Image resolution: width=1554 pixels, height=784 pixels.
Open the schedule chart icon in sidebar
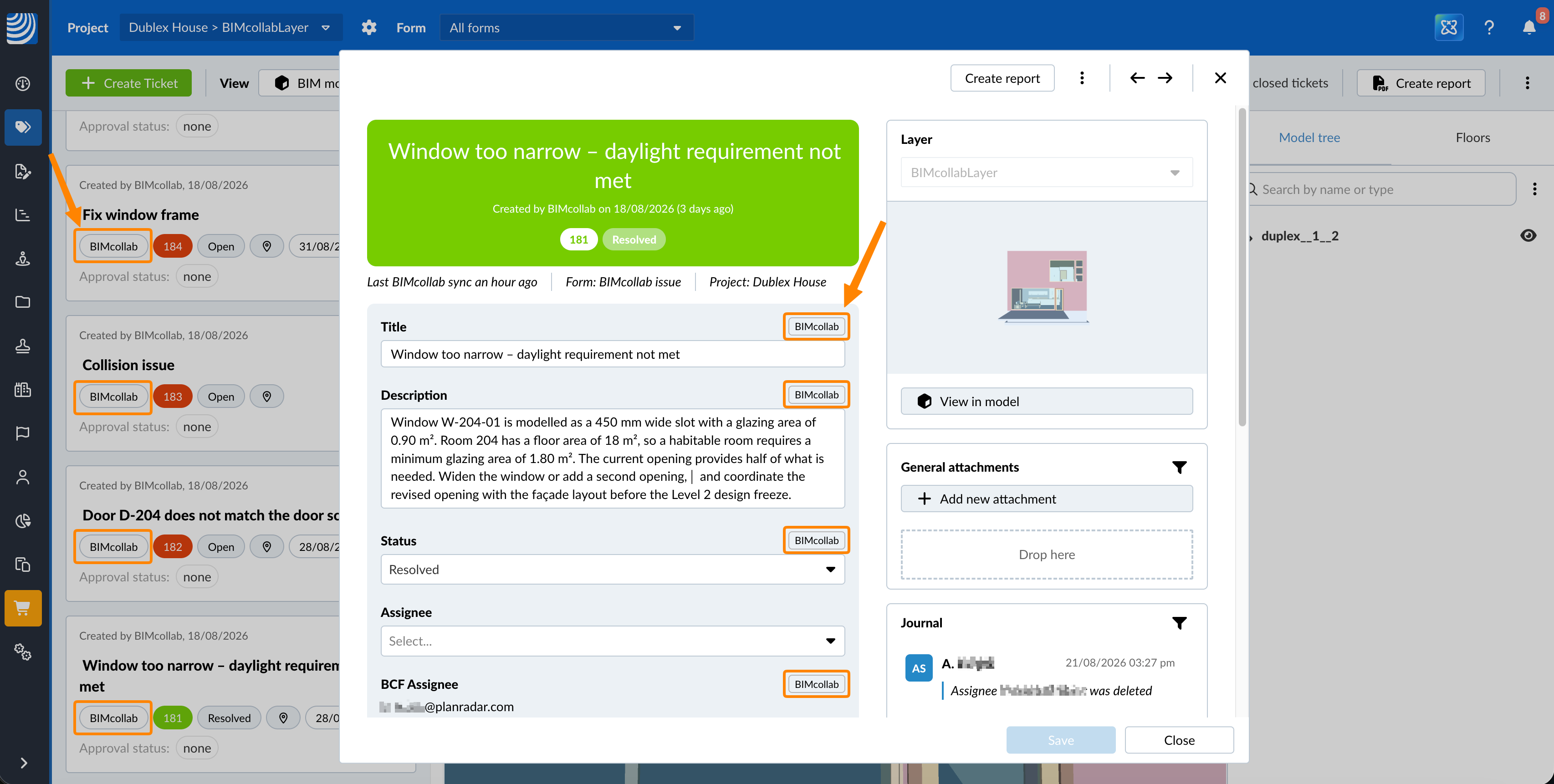pyautogui.click(x=23, y=215)
